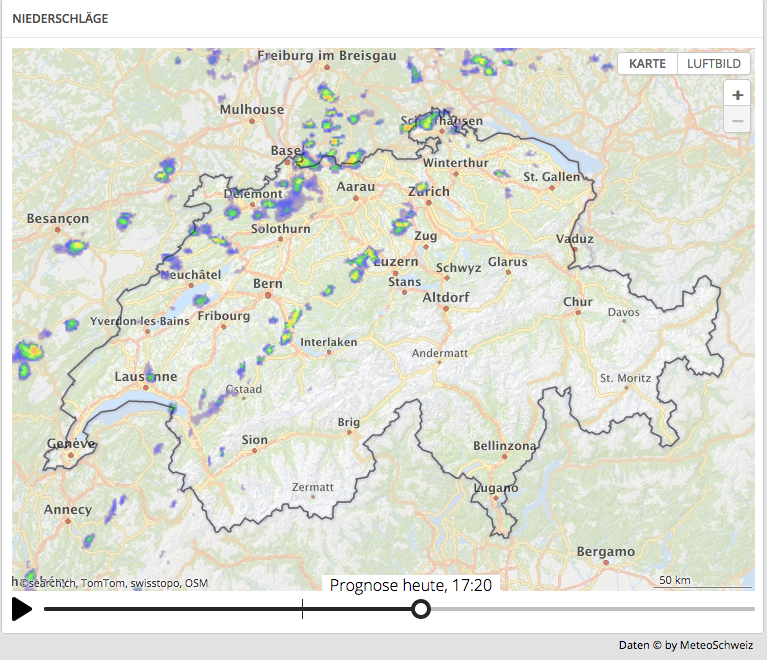Open the TomTom attribution link
767x660 pixels.
pyautogui.click(x=103, y=583)
